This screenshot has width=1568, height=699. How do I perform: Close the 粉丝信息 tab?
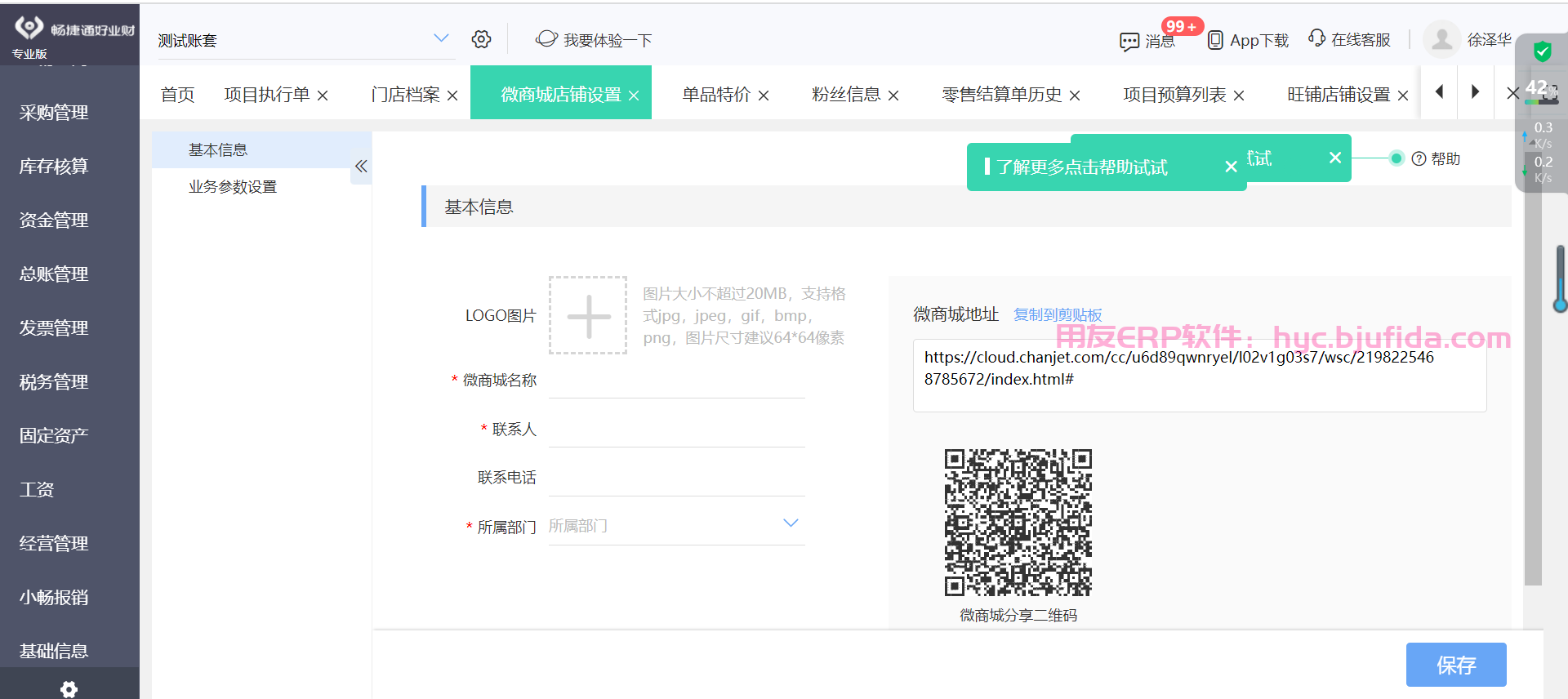pos(893,96)
